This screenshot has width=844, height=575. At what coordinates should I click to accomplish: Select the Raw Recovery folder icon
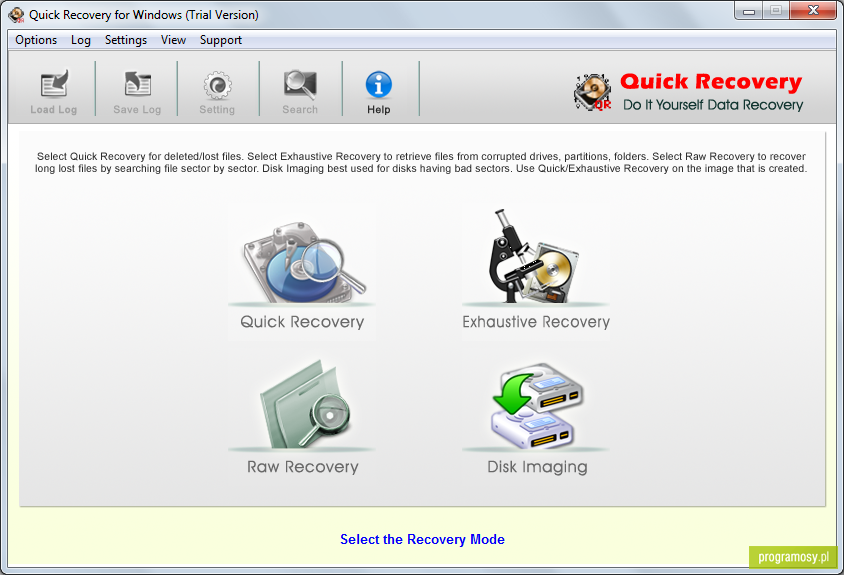pos(305,405)
